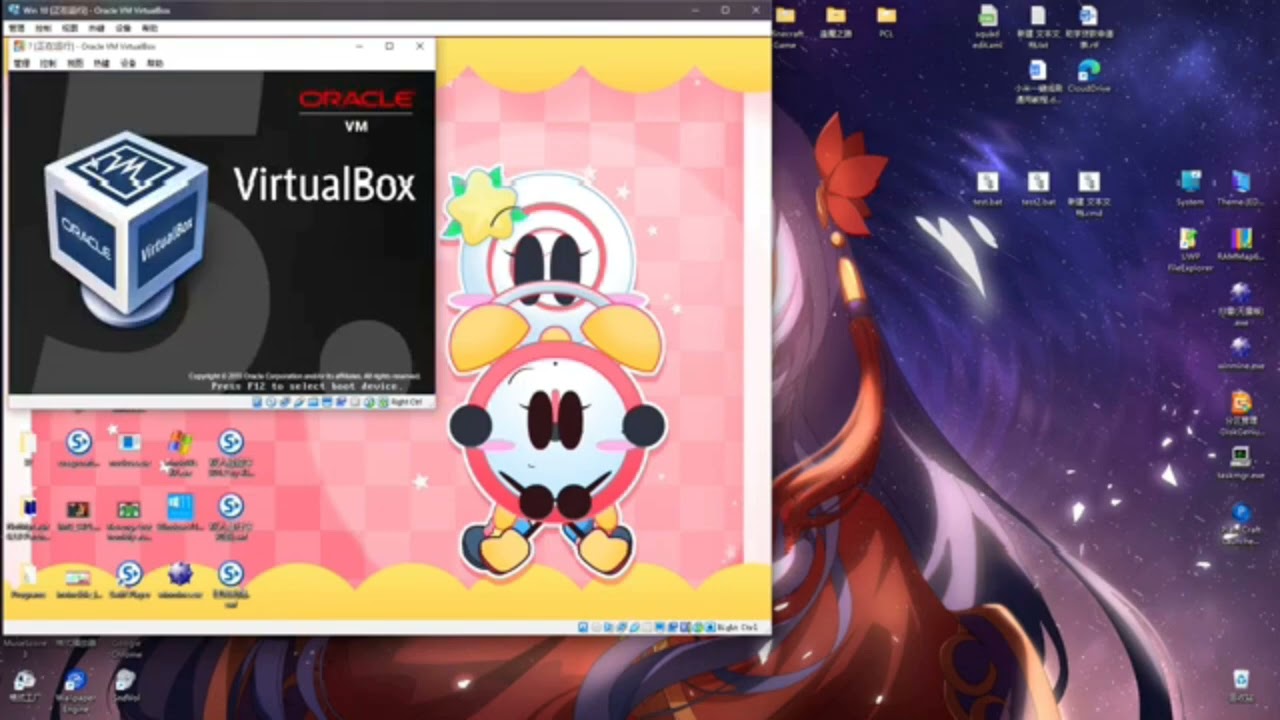
Task: Open the 视图 menu of the inner nested VM window
Action: (x=75, y=63)
